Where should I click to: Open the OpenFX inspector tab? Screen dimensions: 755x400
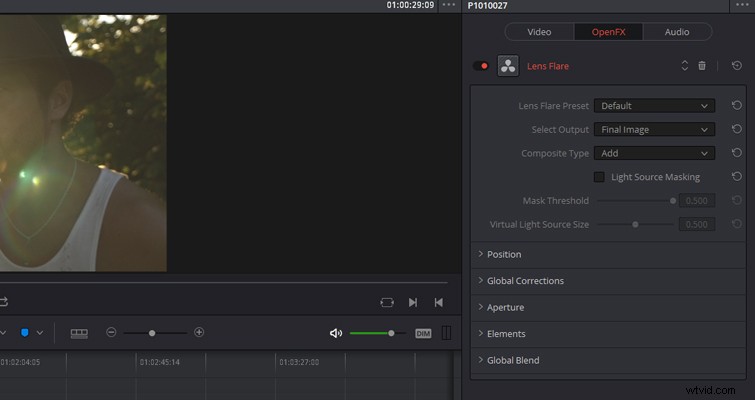point(609,32)
